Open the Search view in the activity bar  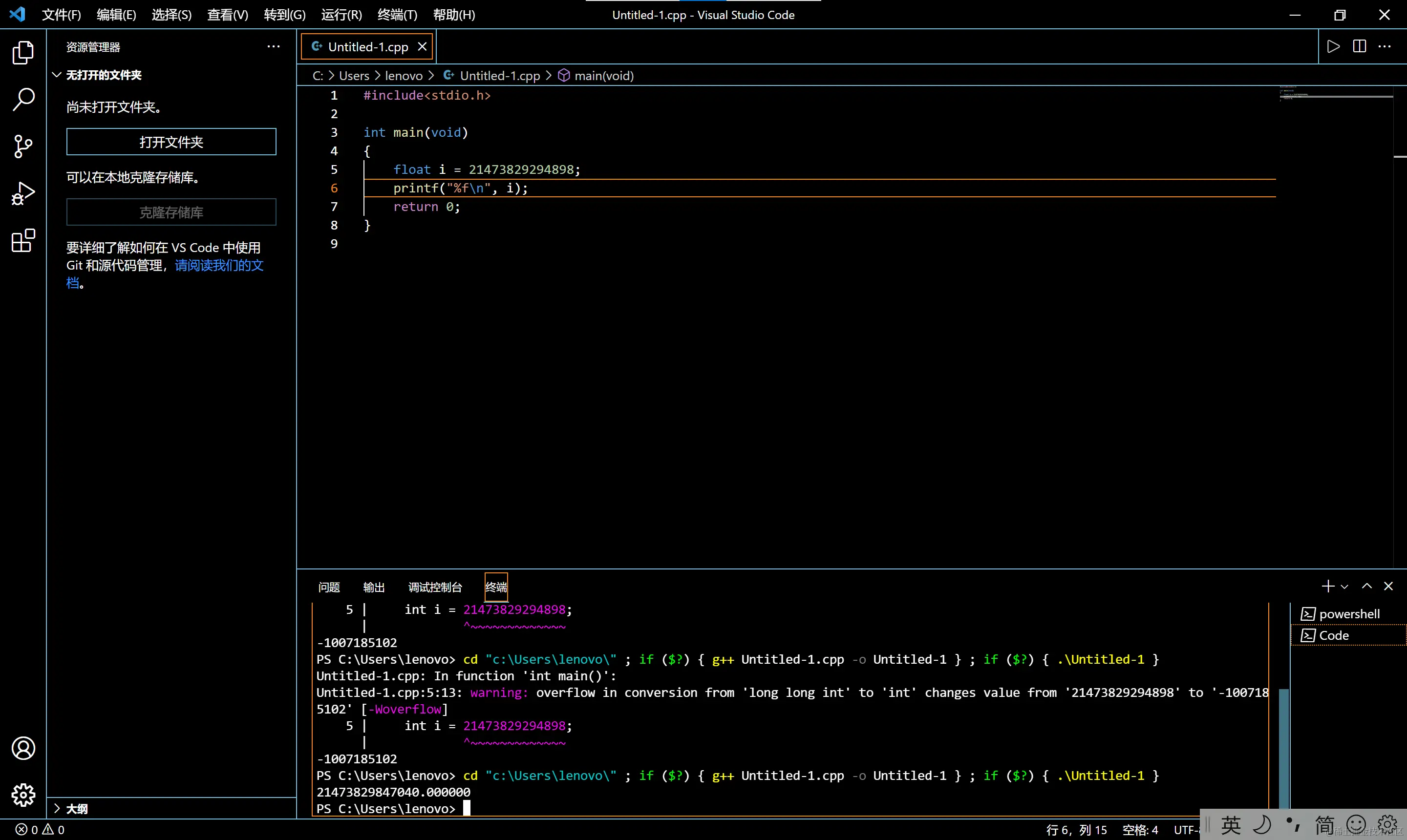[22, 100]
